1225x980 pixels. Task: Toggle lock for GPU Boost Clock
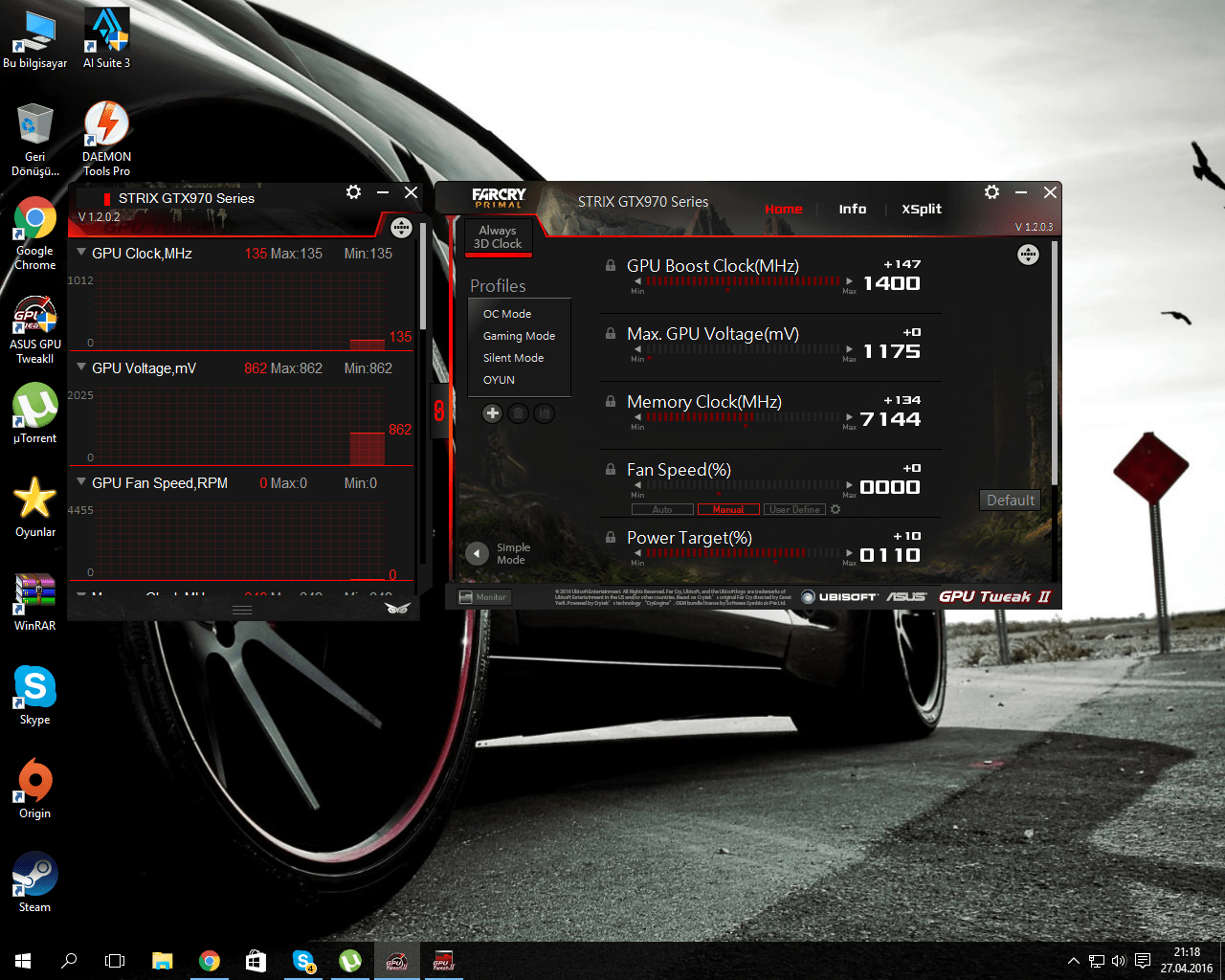[x=611, y=265]
